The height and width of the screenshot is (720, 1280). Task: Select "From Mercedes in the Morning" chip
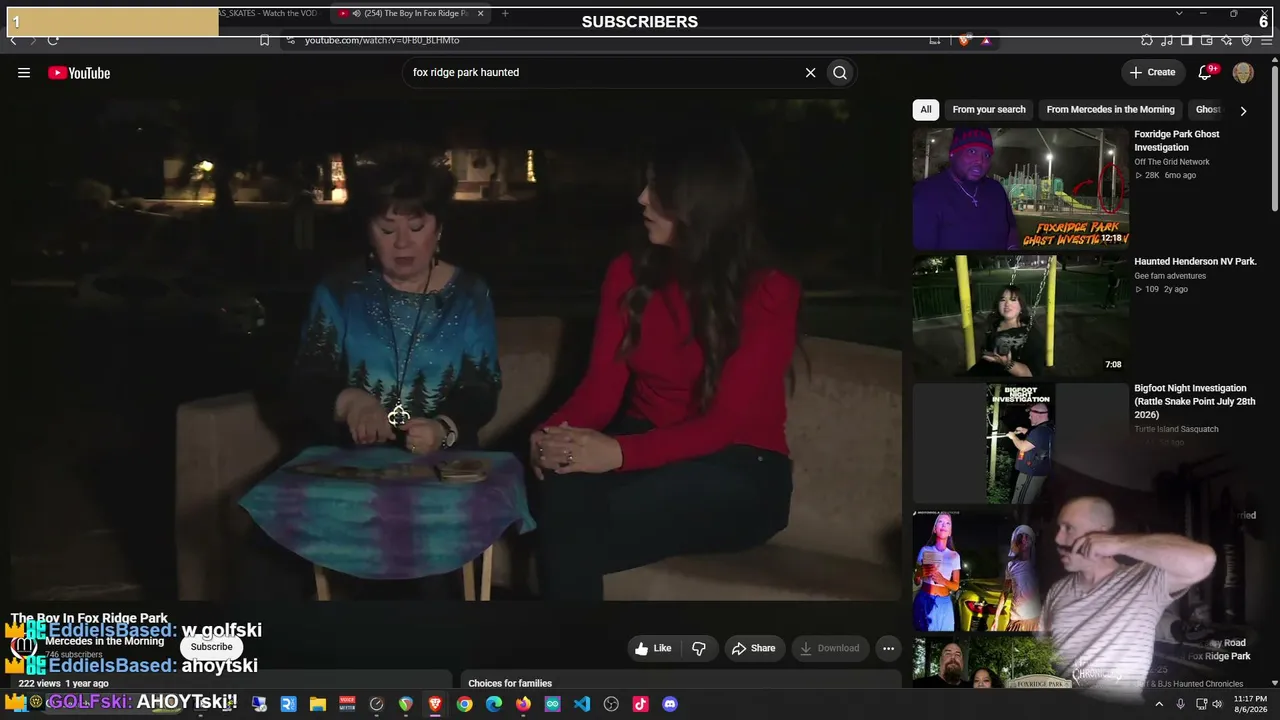coord(1110,110)
